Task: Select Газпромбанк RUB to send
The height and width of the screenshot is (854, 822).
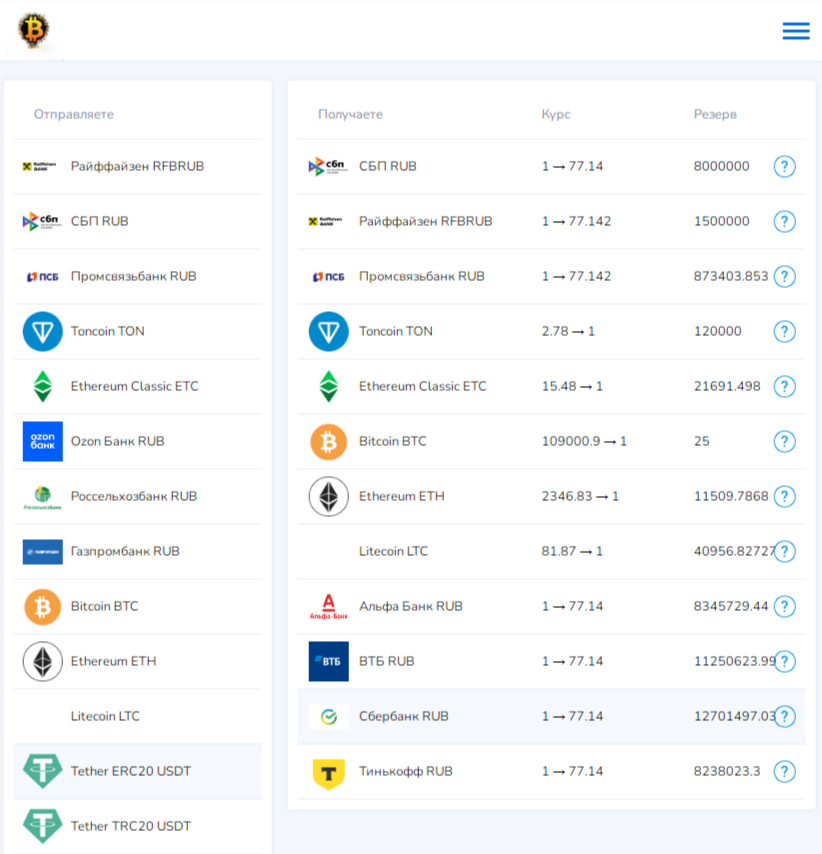Action: tap(137, 551)
